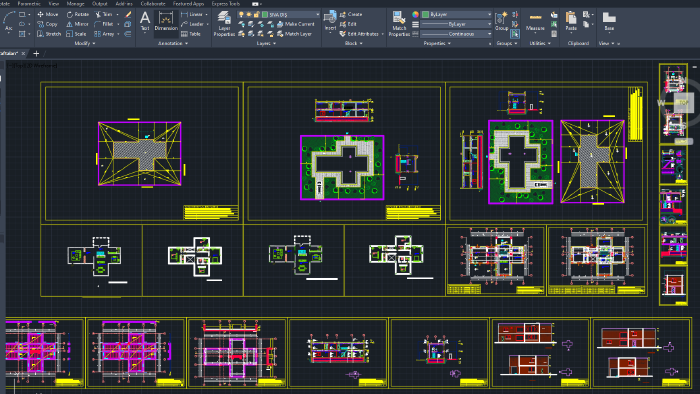Open the Collaborate ribbon tab
The height and width of the screenshot is (394, 700).
tap(153, 4)
